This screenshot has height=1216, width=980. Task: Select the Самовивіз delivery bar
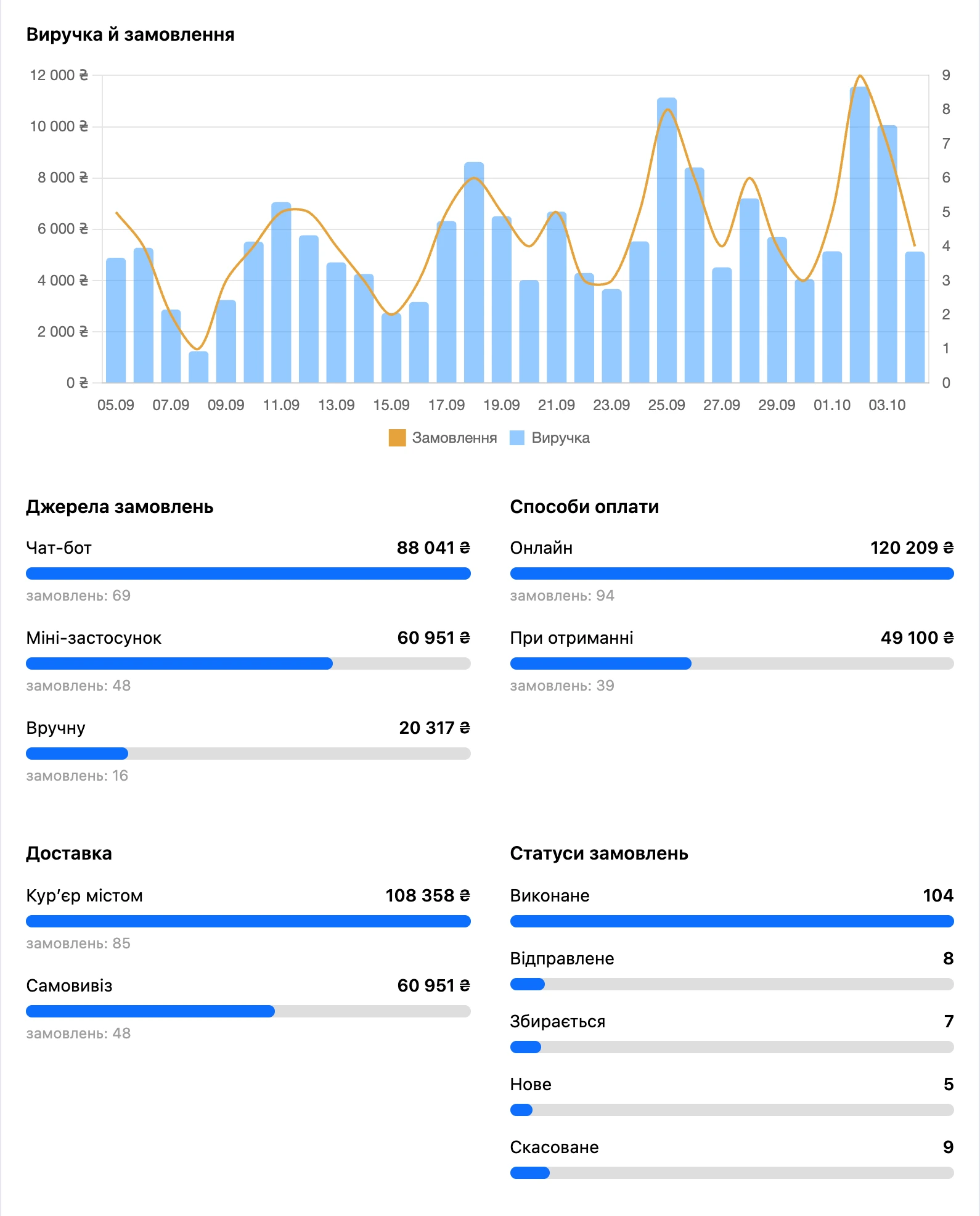[248, 1011]
